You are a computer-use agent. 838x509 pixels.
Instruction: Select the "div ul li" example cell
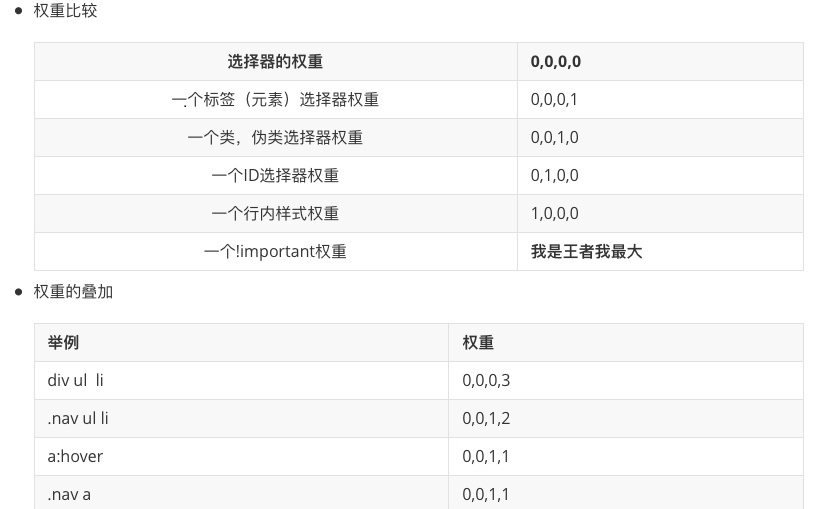(x=76, y=381)
